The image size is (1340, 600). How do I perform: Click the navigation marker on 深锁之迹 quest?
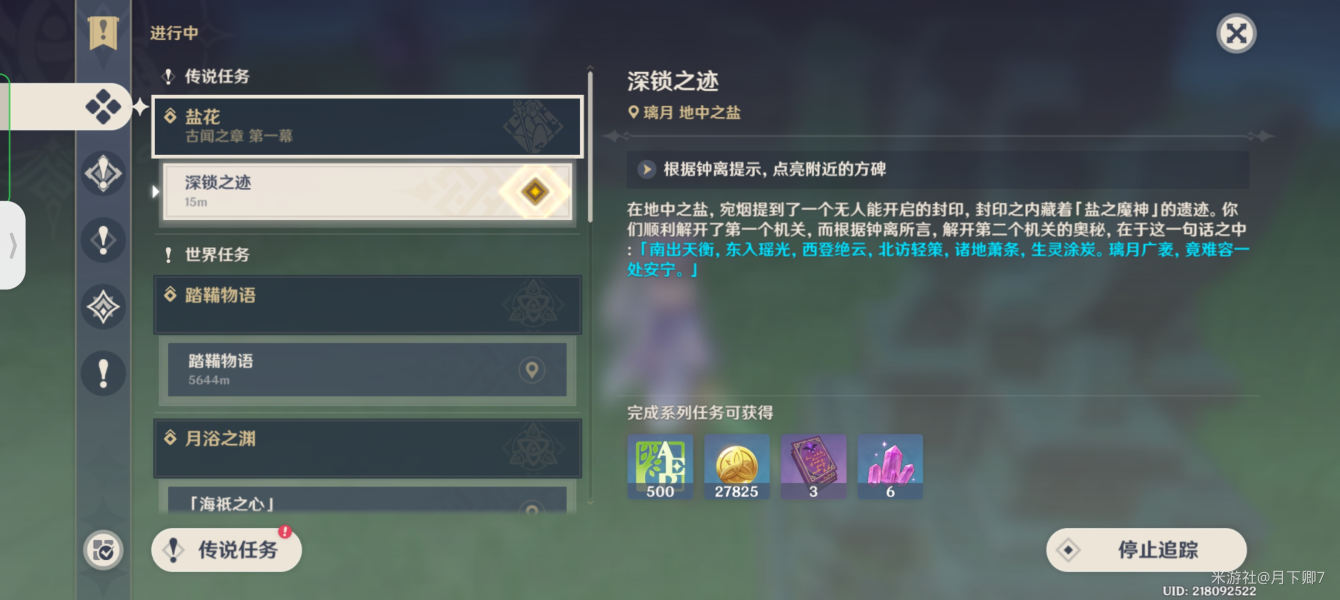(x=535, y=191)
